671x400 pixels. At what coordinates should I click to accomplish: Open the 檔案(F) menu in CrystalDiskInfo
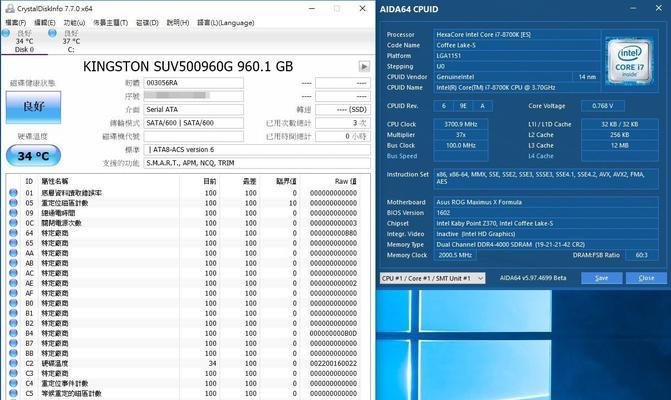point(16,23)
